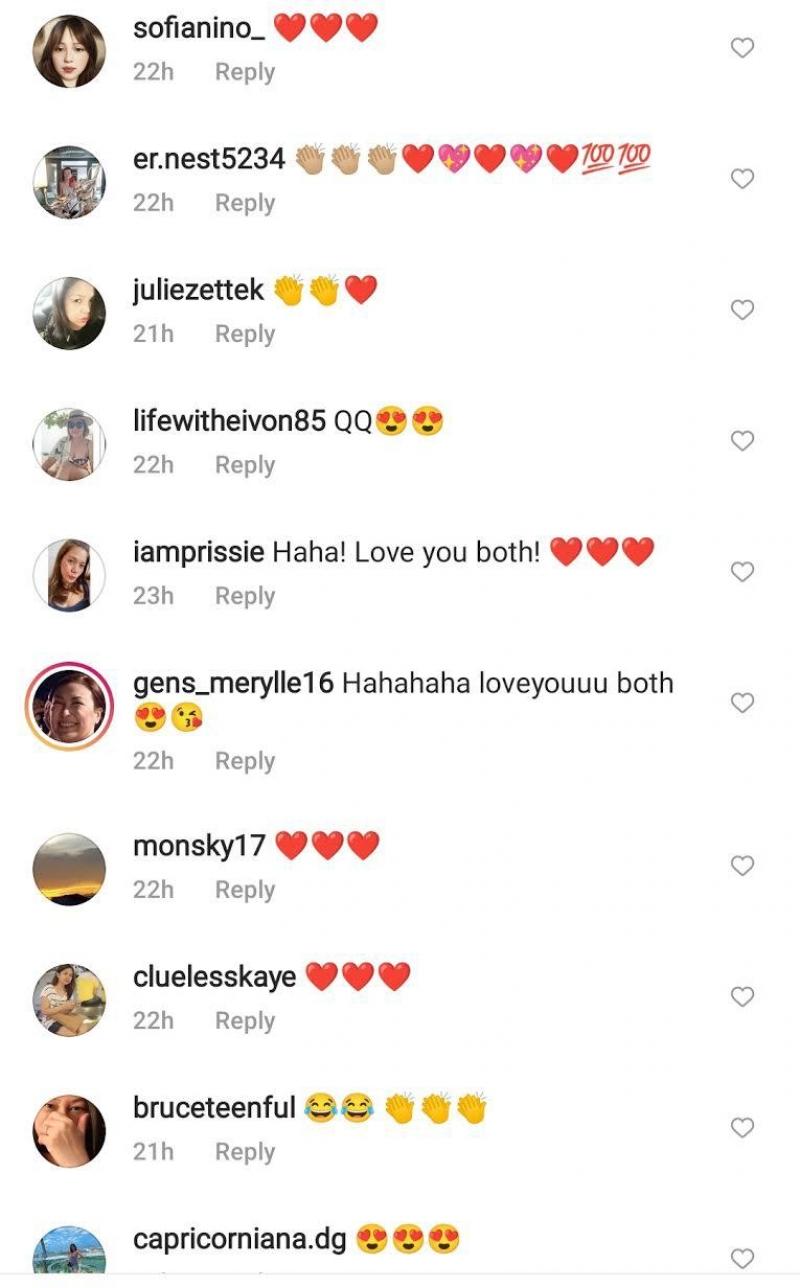
Task: View sofianino_'s profile photo
Action: (x=69, y=51)
